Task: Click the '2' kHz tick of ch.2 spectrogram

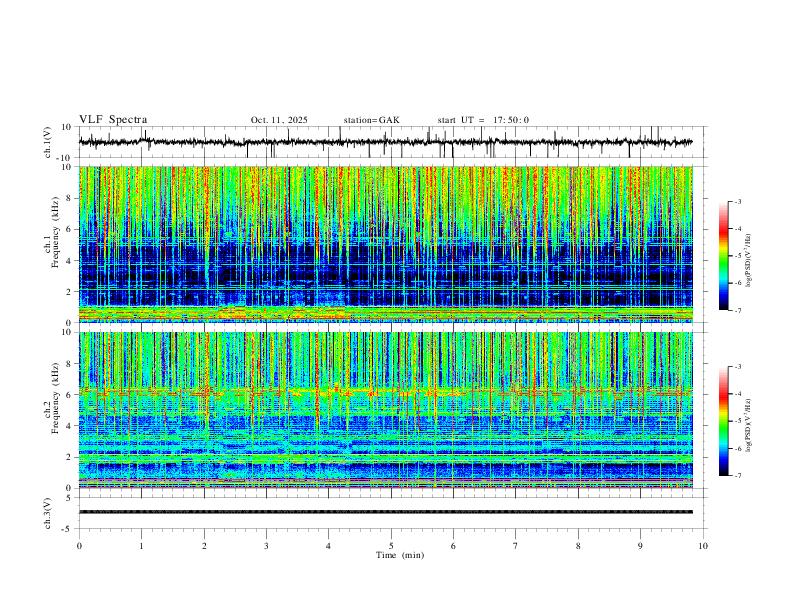Action: pyautogui.click(x=70, y=457)
